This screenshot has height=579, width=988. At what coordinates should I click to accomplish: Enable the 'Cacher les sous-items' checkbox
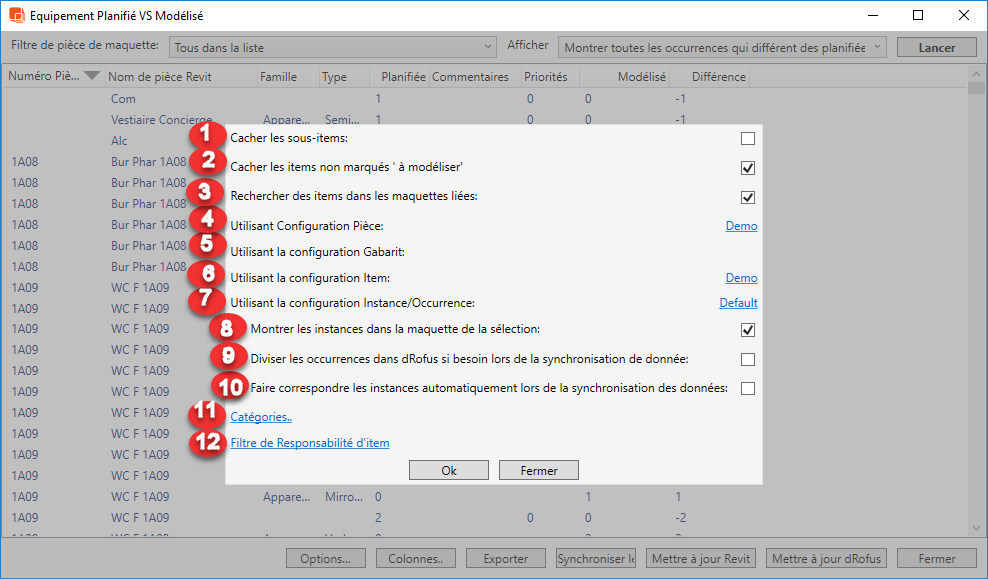[x=748, y=138]
